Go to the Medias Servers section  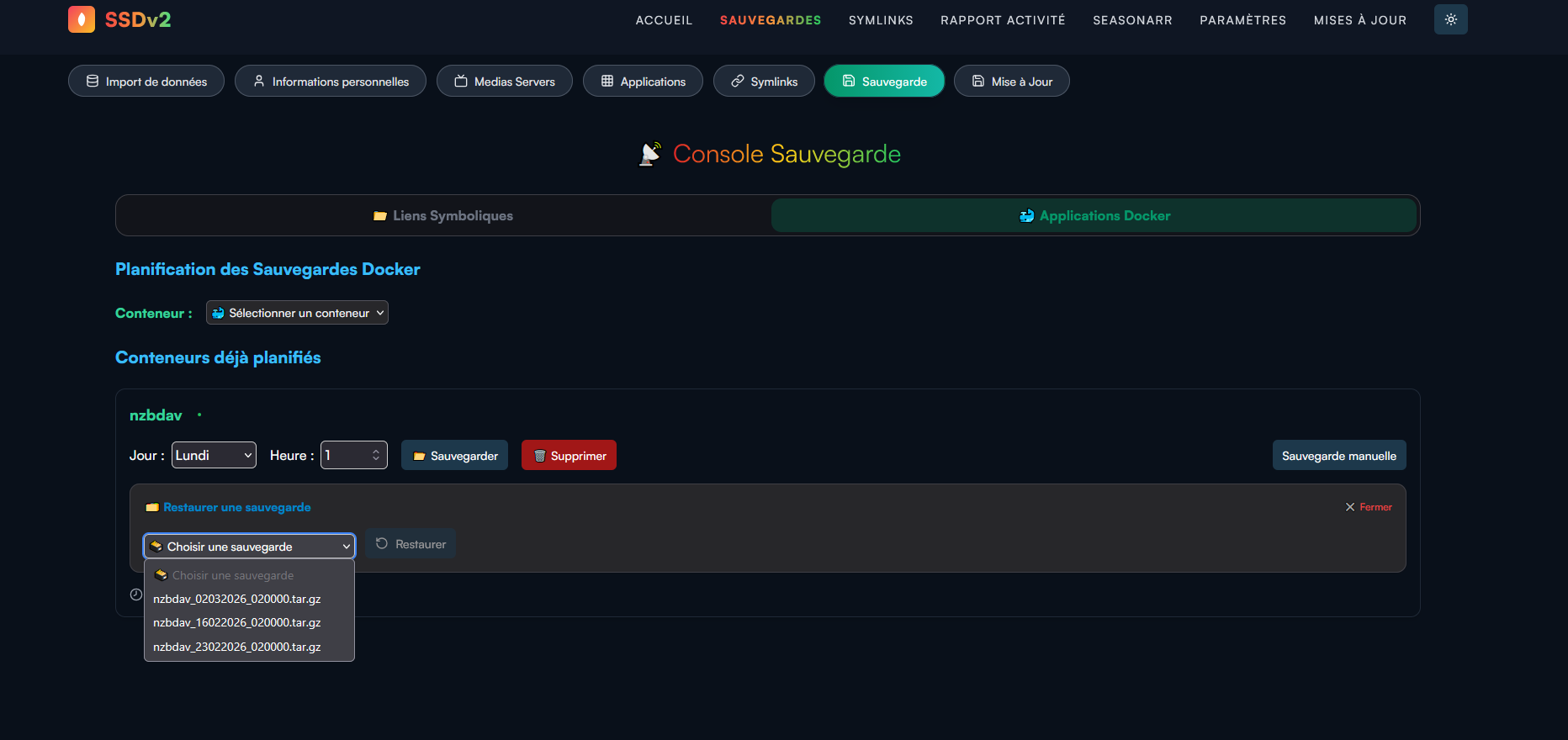(x=505, y=82)
